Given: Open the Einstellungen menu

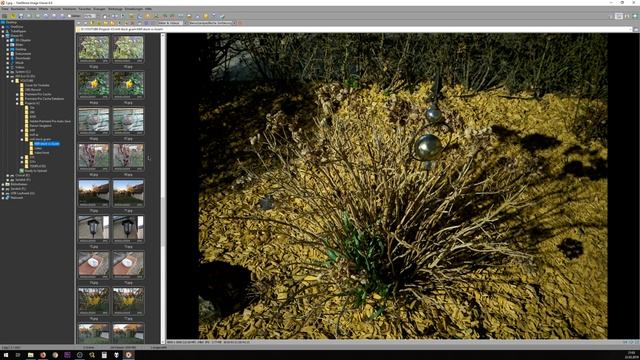Looking at the screenshot, I should [x=133, y=9].
